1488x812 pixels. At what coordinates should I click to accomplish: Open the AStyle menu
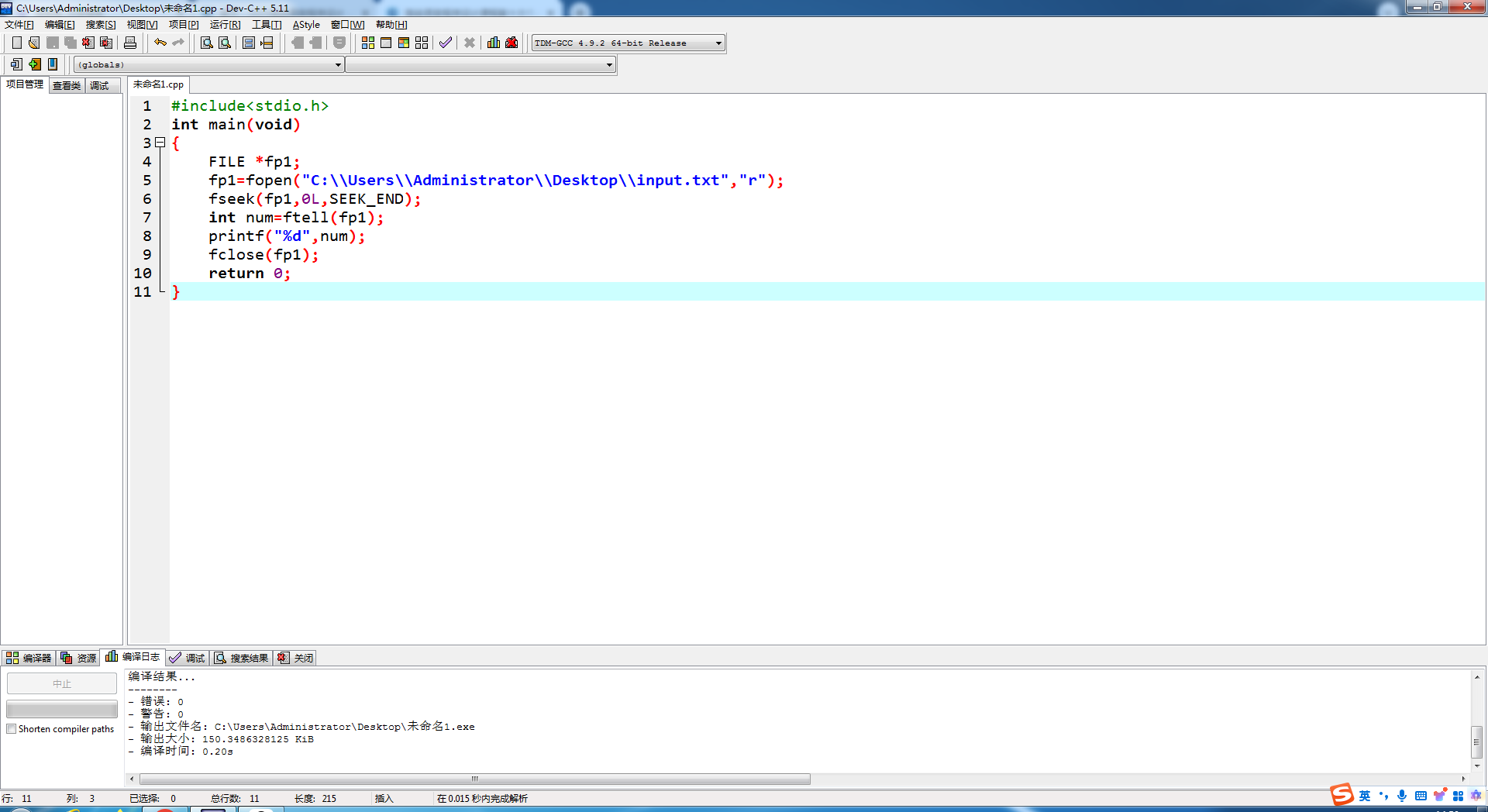click(306, 25)
